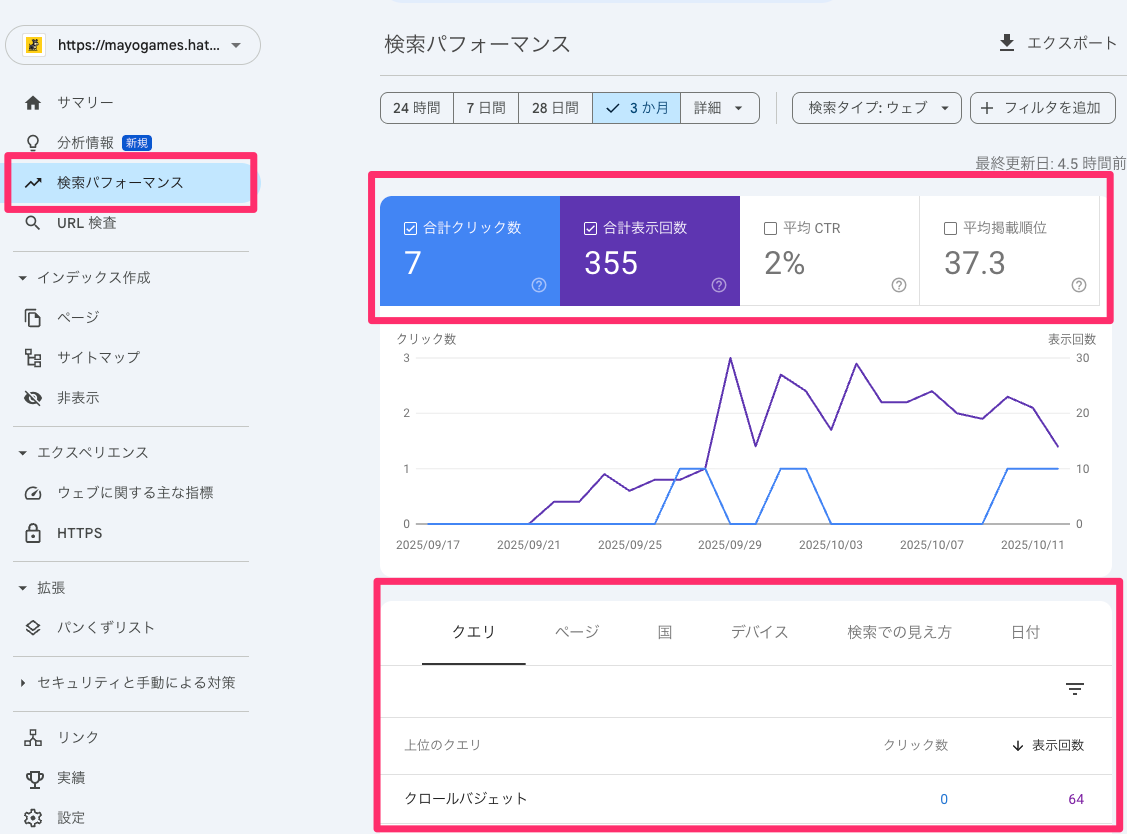The image size is (1127, 834).
Task: Click the help icon on 平均掲載順位 card
Action: point(1079,285)
